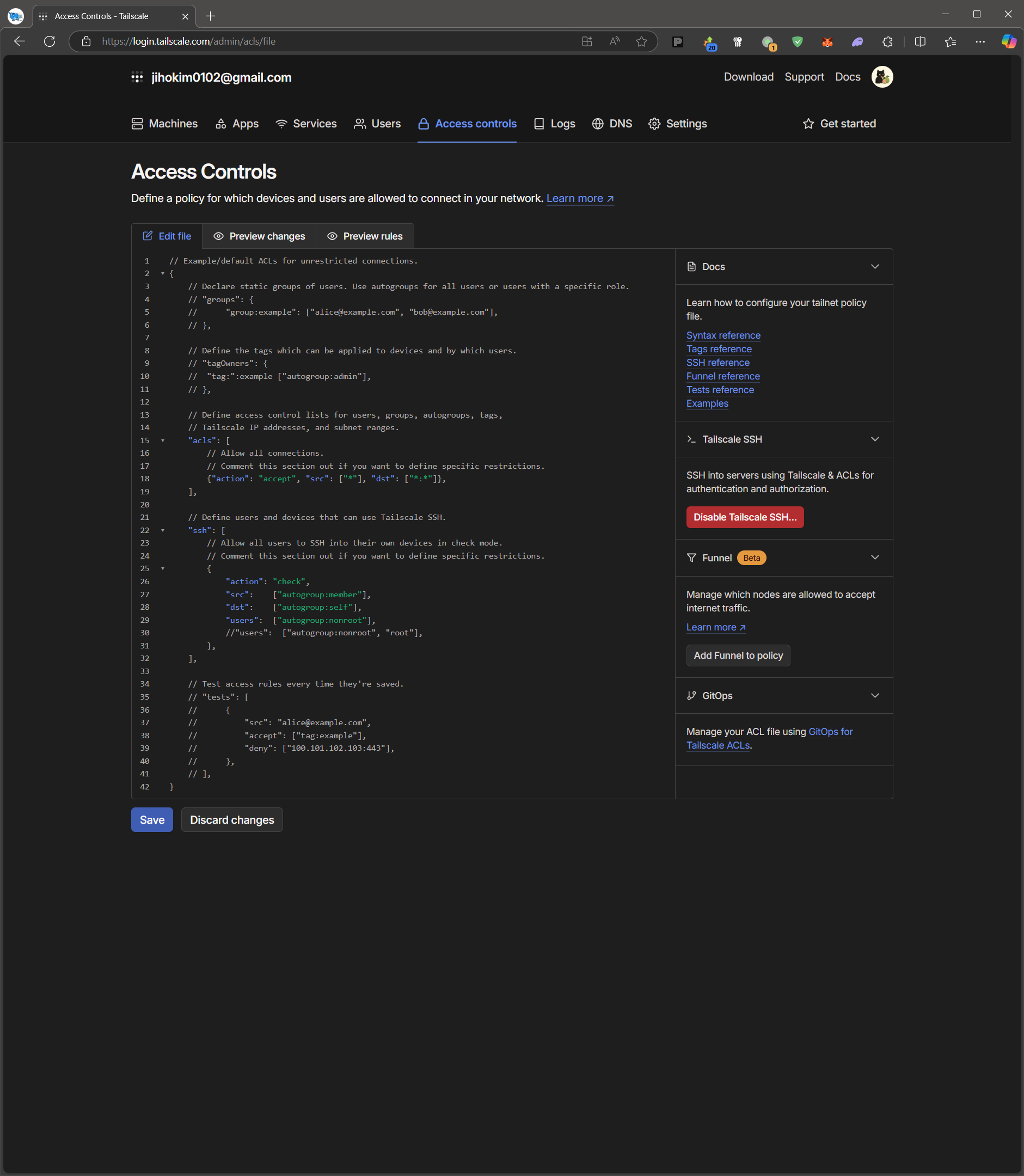Collapse the Docs panel chevron

874,266
